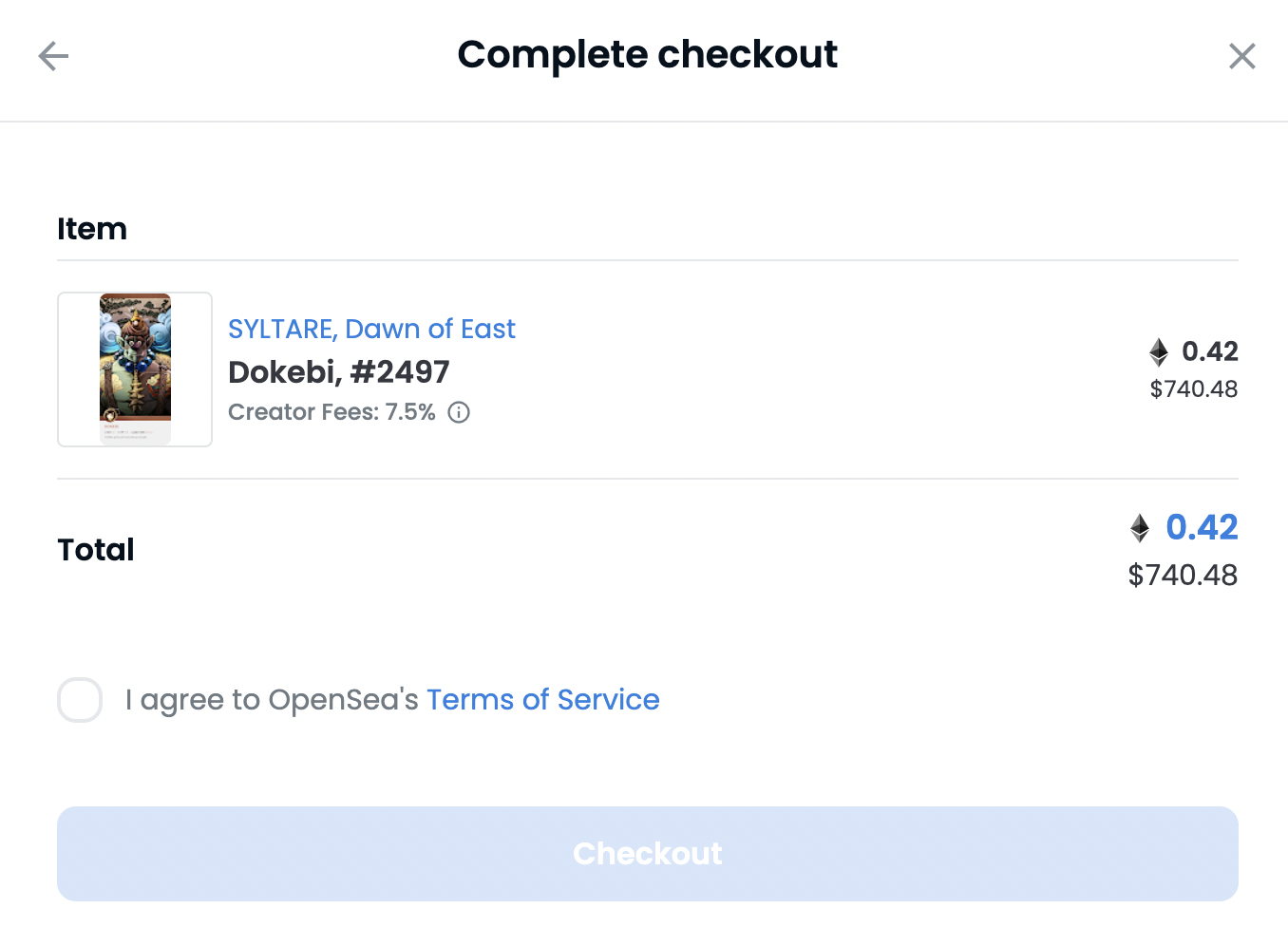Click the item's 0.42 ETH price
This screenshot has width=1288, height=927.
1209,351
